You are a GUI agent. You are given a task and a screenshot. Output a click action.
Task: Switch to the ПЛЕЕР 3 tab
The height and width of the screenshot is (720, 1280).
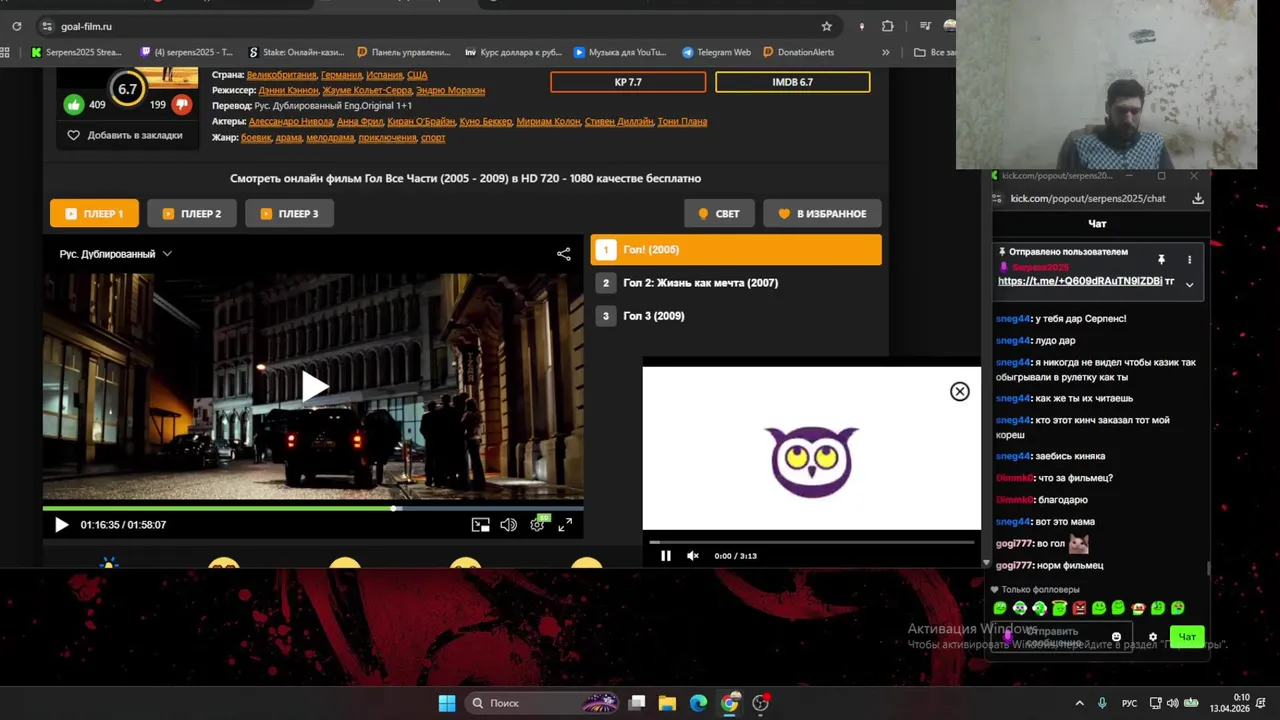289,213
